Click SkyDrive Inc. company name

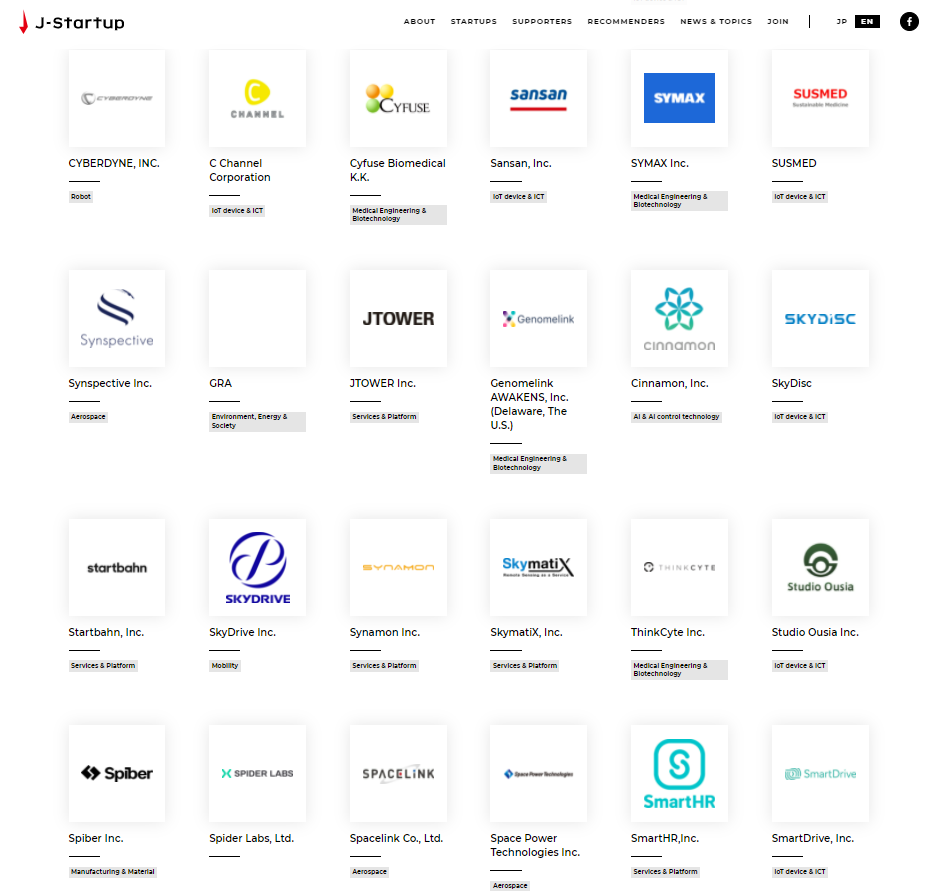click(242, 632)
